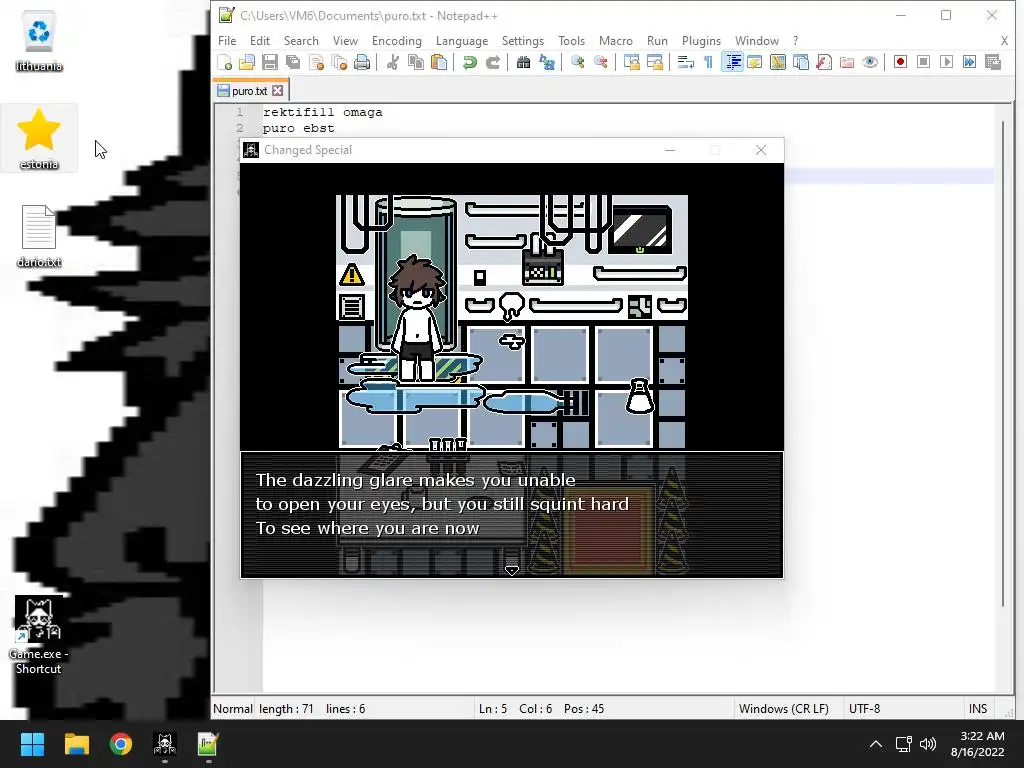Open the View menu
Viewport: 1024px width, 768px height.
coord(345,40)
